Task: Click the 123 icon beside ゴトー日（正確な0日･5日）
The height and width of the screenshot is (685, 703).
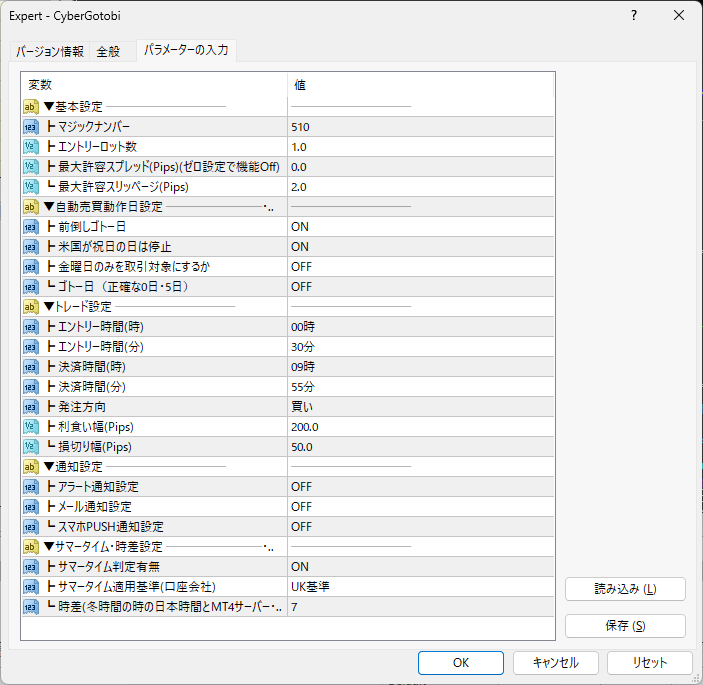Action: tap(30, 286)
